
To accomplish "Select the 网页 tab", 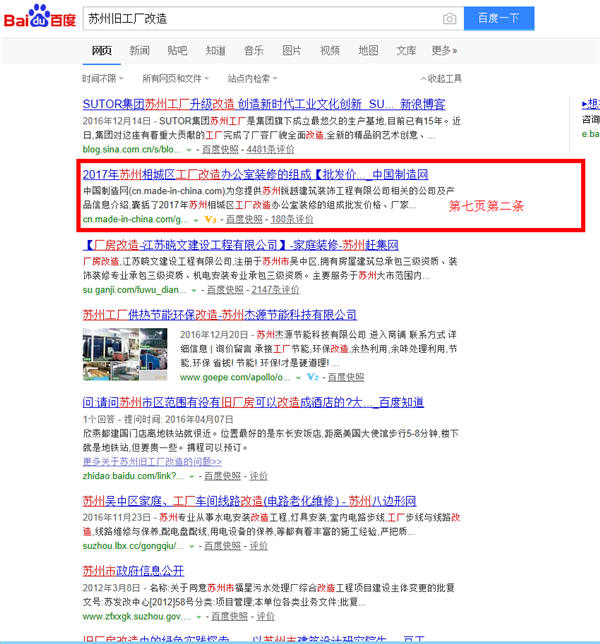I will point(101,51).
